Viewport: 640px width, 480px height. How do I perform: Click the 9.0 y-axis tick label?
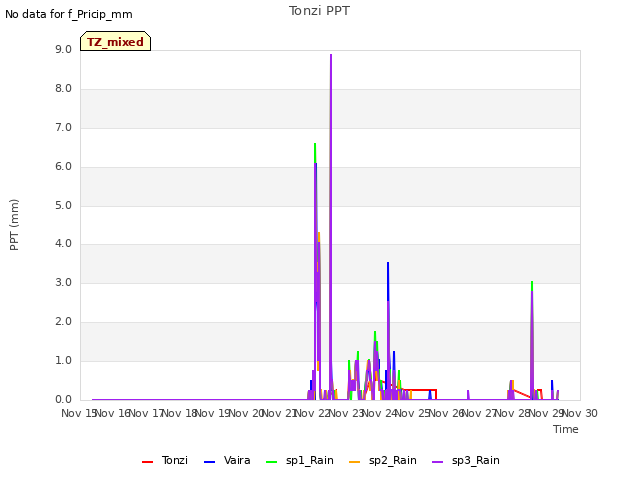point(63,49)
